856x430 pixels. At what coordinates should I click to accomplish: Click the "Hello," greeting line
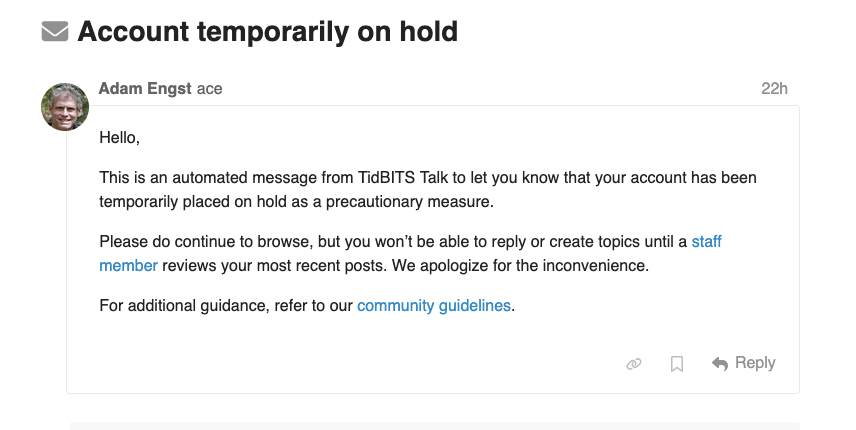click(120, 138)
